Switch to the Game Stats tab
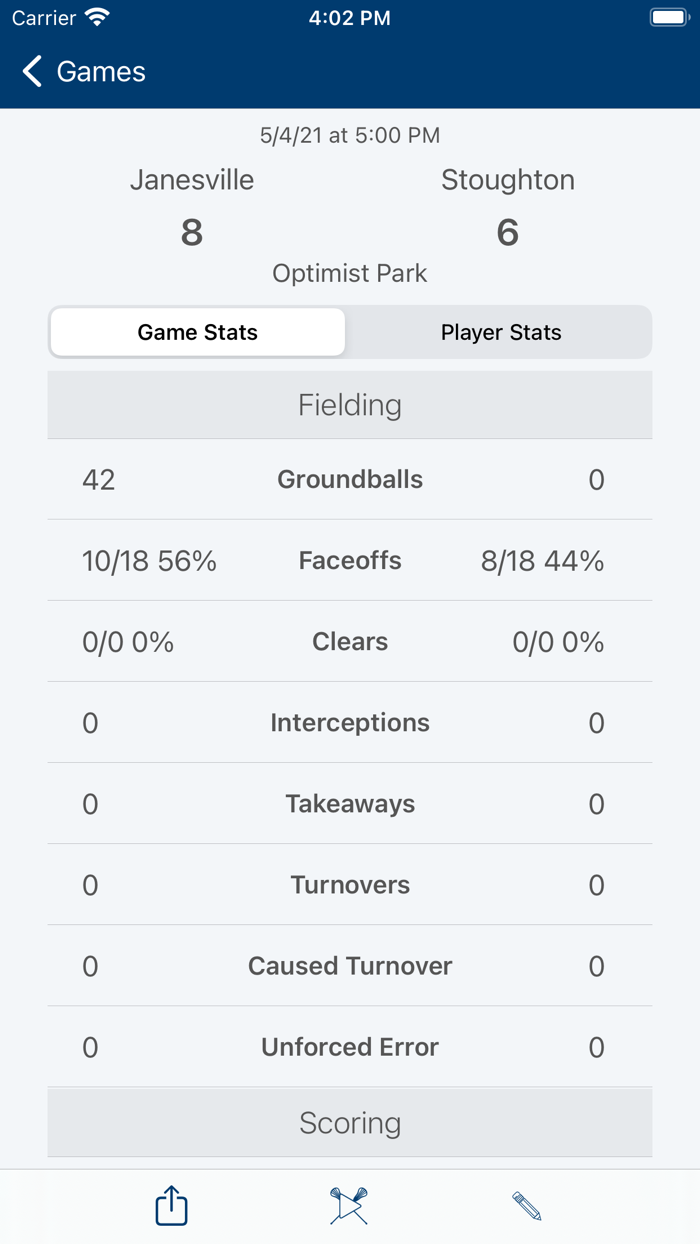The width and height of the screenshot is (700, 1244). (x=197, y=332)
